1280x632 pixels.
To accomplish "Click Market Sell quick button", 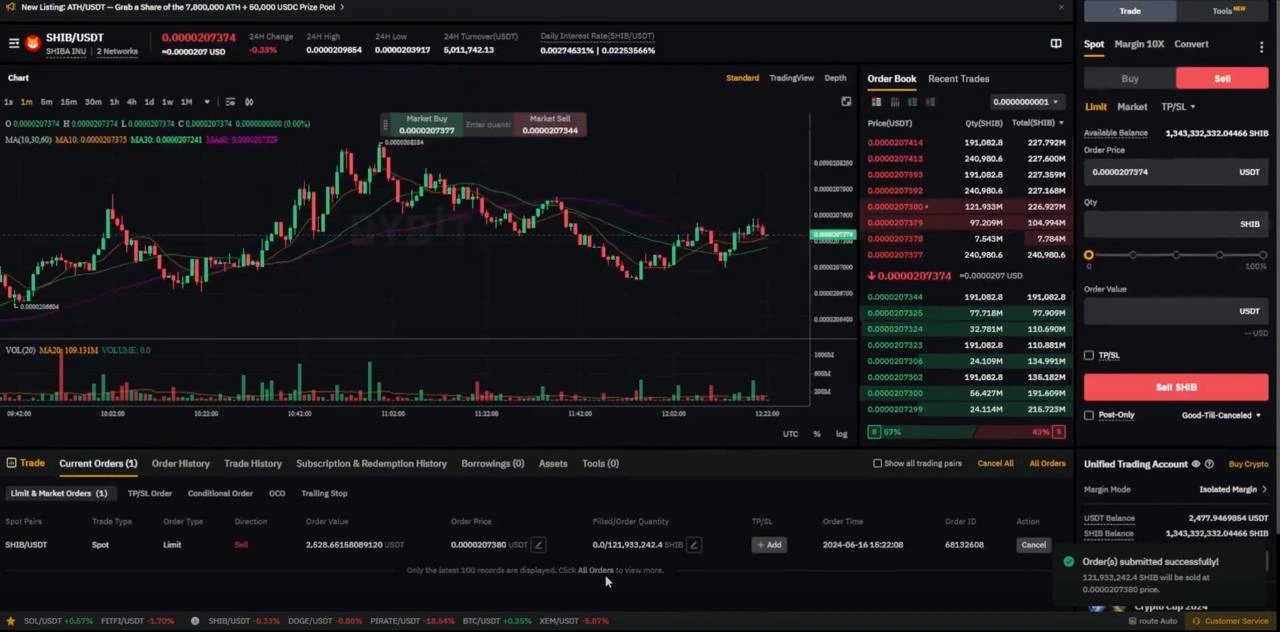I will point(550,125).
